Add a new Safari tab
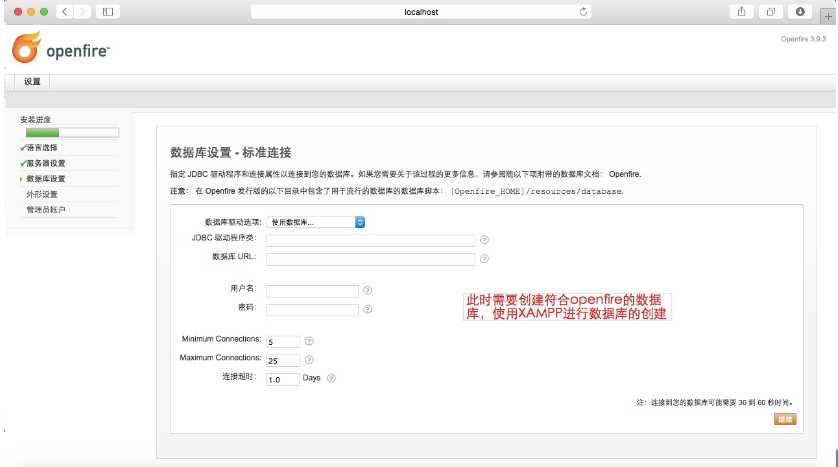 click(828, 17)
